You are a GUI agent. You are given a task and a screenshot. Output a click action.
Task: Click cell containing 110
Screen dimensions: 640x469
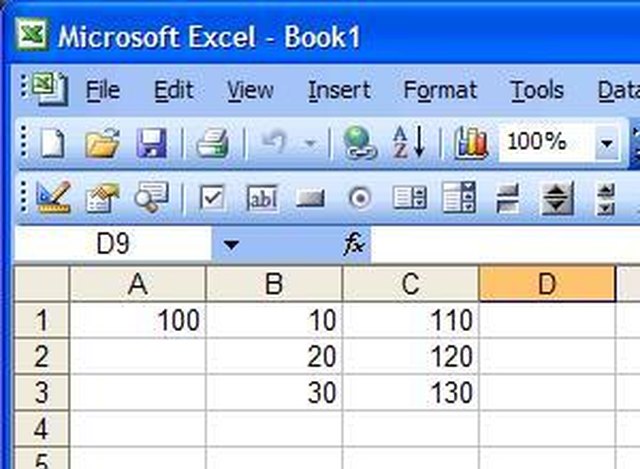[x=411, y=320]
